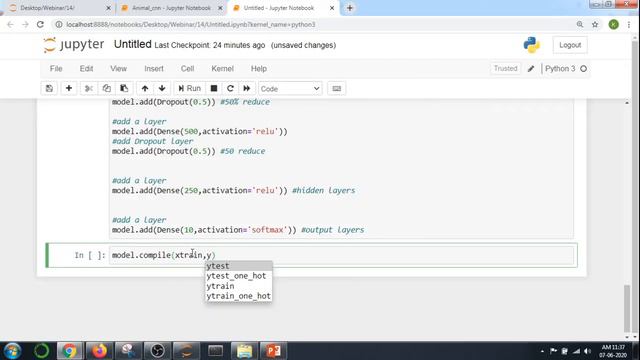The width and height of the screenshot is (640, 360).
Task: Cut selected cells with scissors icon
Action: click(89, 89)
